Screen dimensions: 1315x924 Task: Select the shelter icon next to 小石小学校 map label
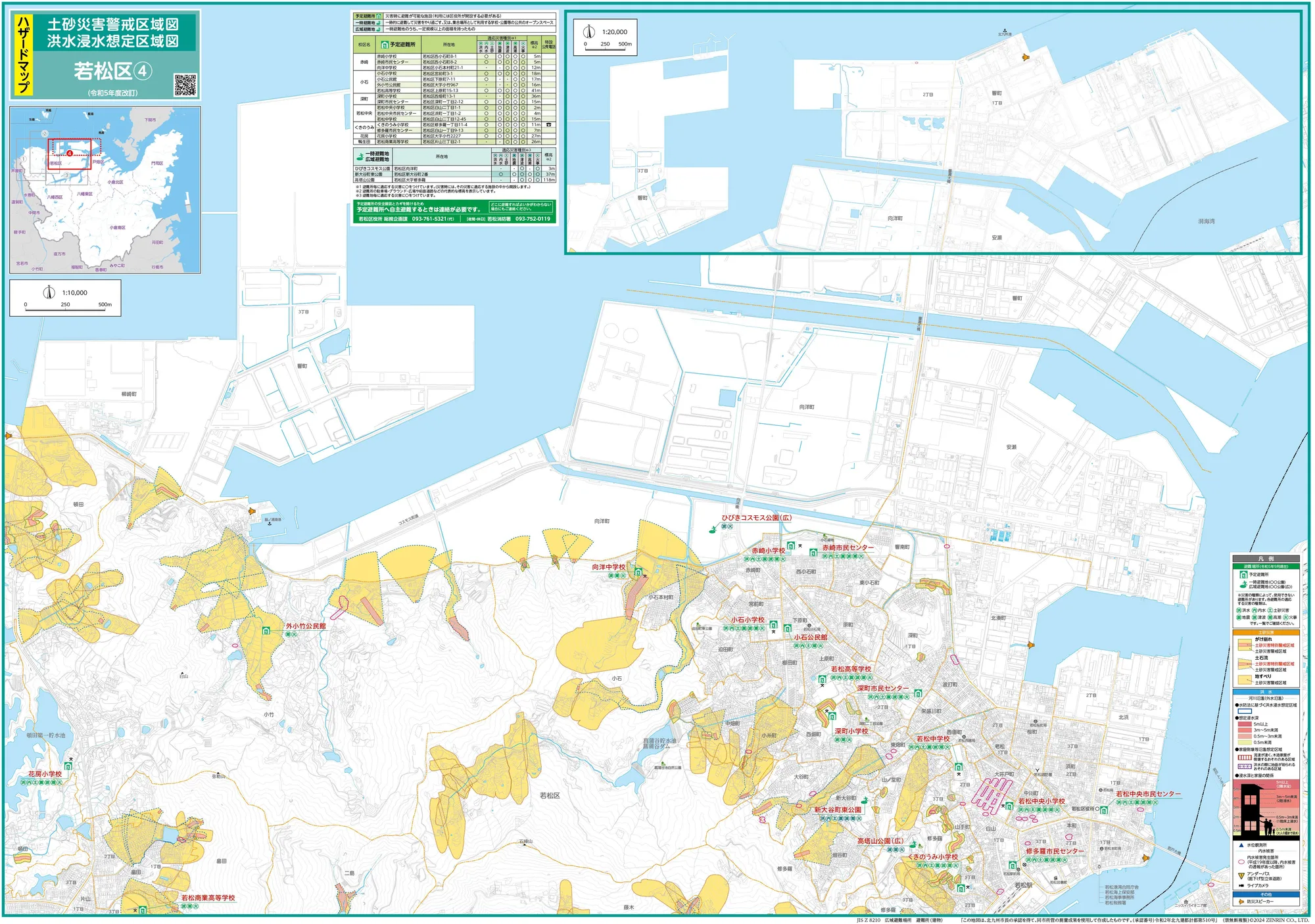coord(773,624)
